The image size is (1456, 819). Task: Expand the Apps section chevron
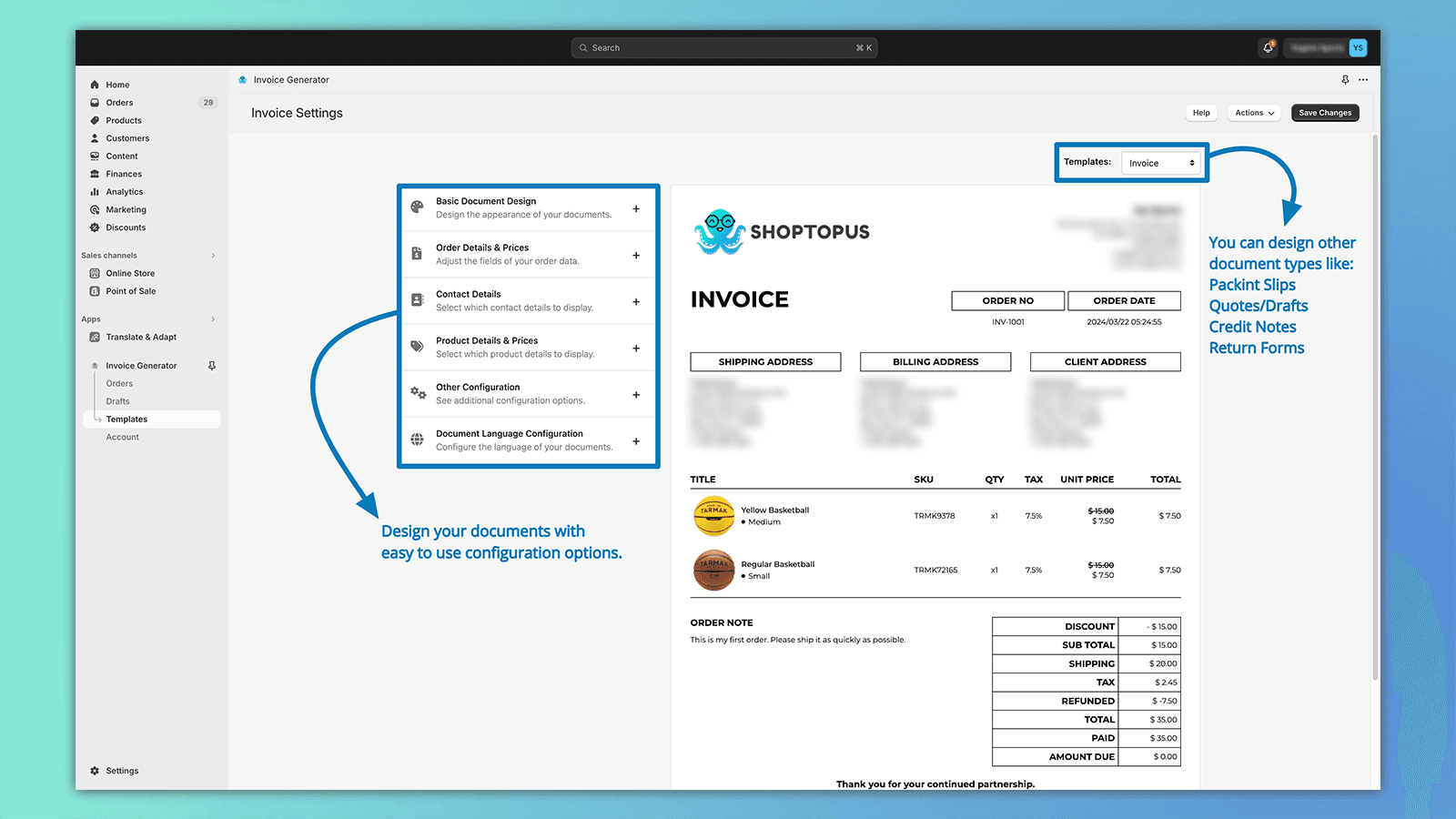(213, 319)
